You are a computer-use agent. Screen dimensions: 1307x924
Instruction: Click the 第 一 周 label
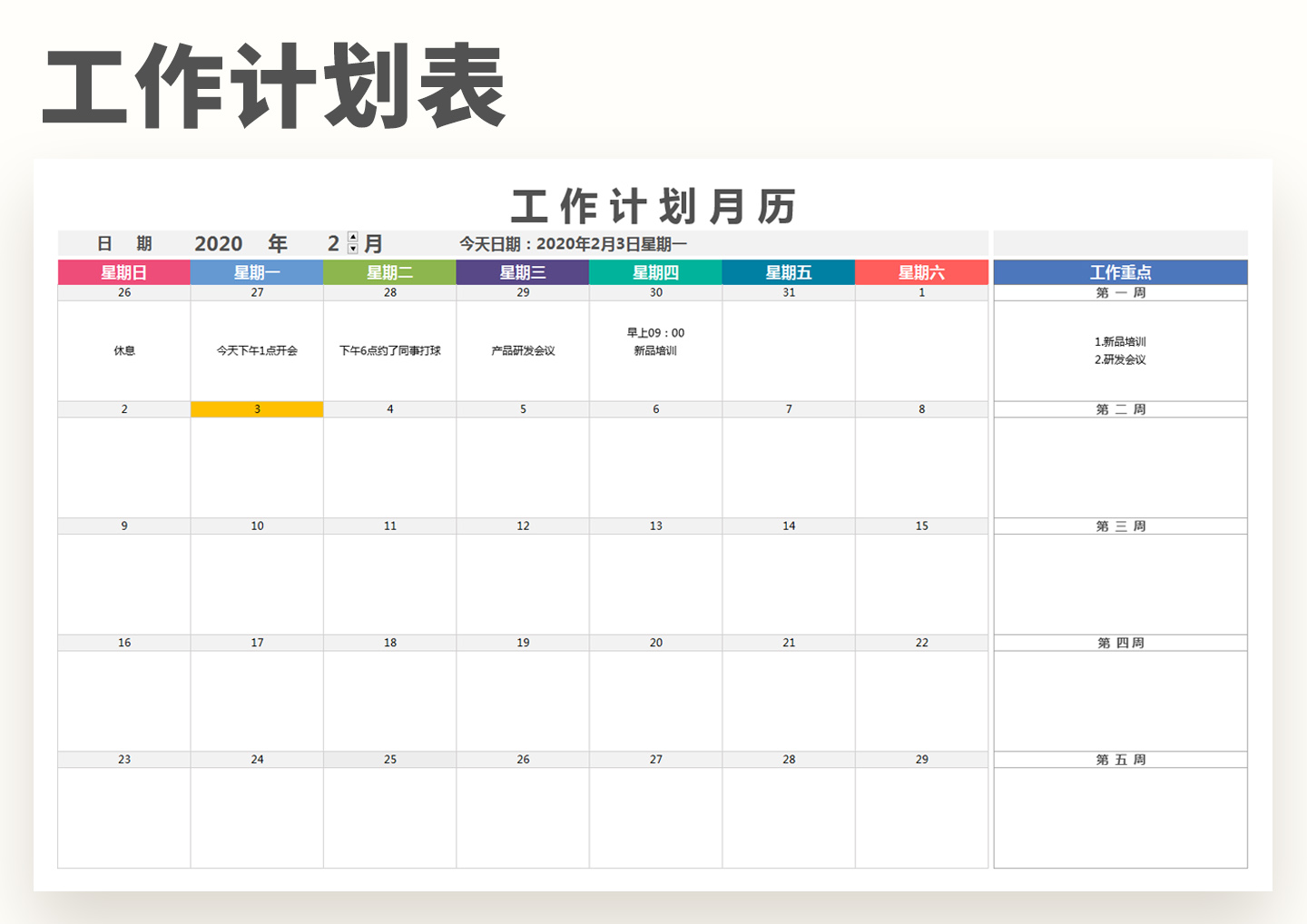(1121, 292)
